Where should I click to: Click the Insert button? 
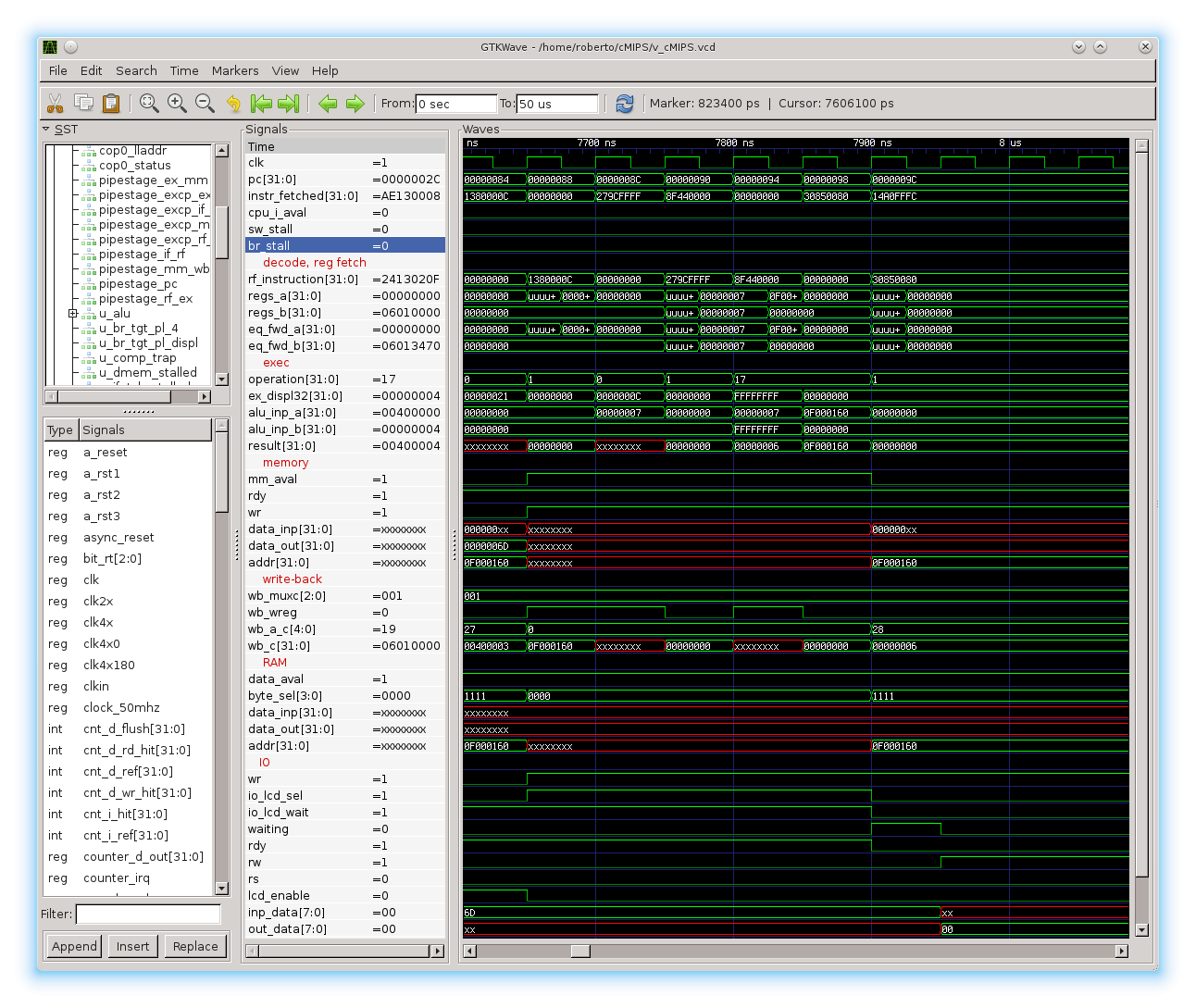[x=132, y=946]
